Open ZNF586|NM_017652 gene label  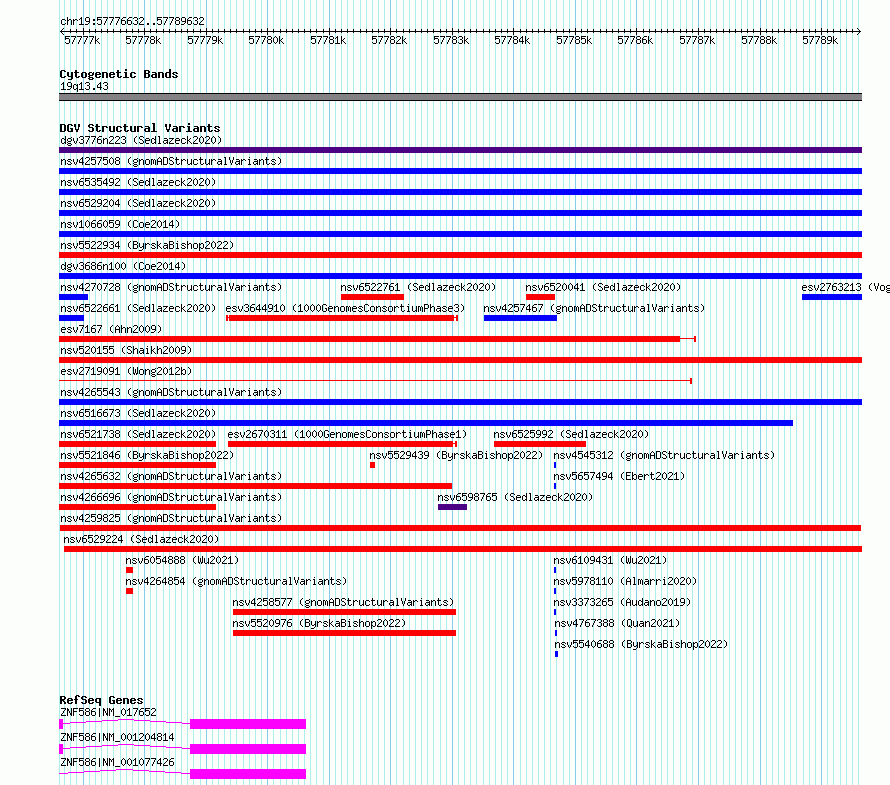(108, 712)
